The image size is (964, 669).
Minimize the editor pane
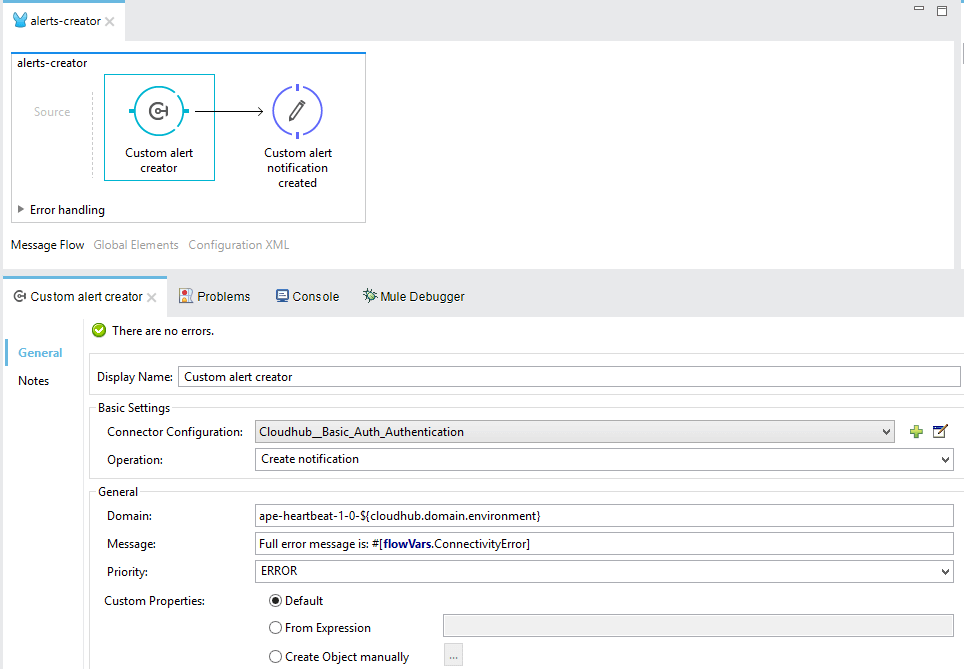(x=919, y=9)
